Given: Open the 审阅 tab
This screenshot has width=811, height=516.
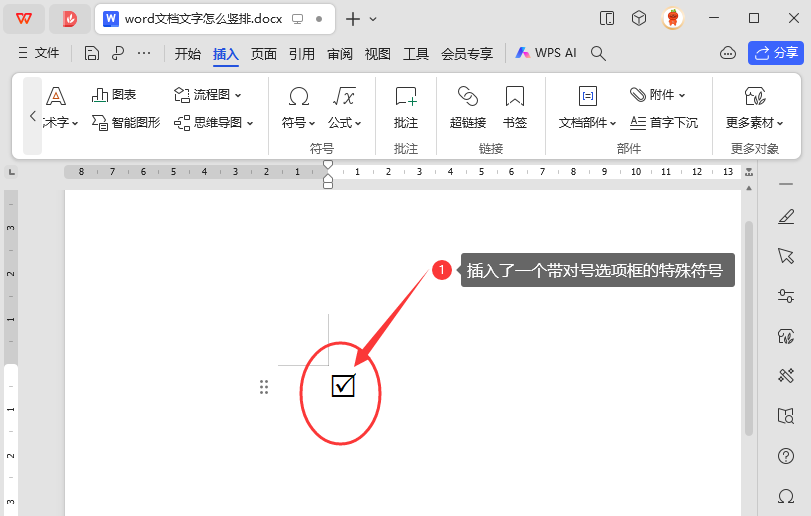Looking at the screenshot, I should click(x=340, y=53).
